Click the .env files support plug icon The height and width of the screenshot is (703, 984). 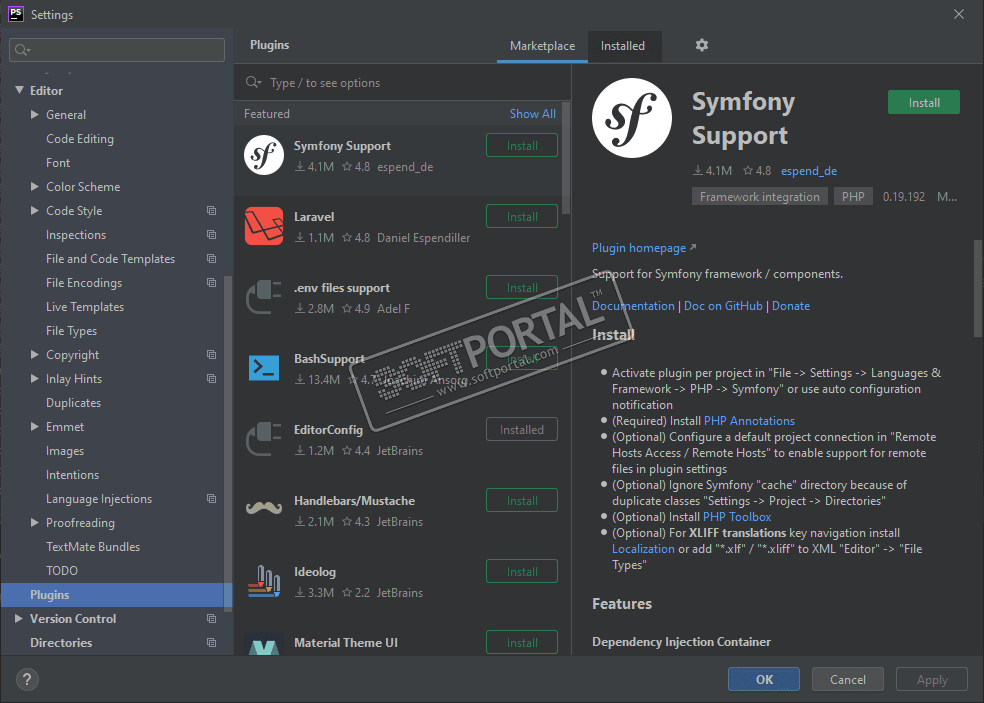[x=264, y=297]
